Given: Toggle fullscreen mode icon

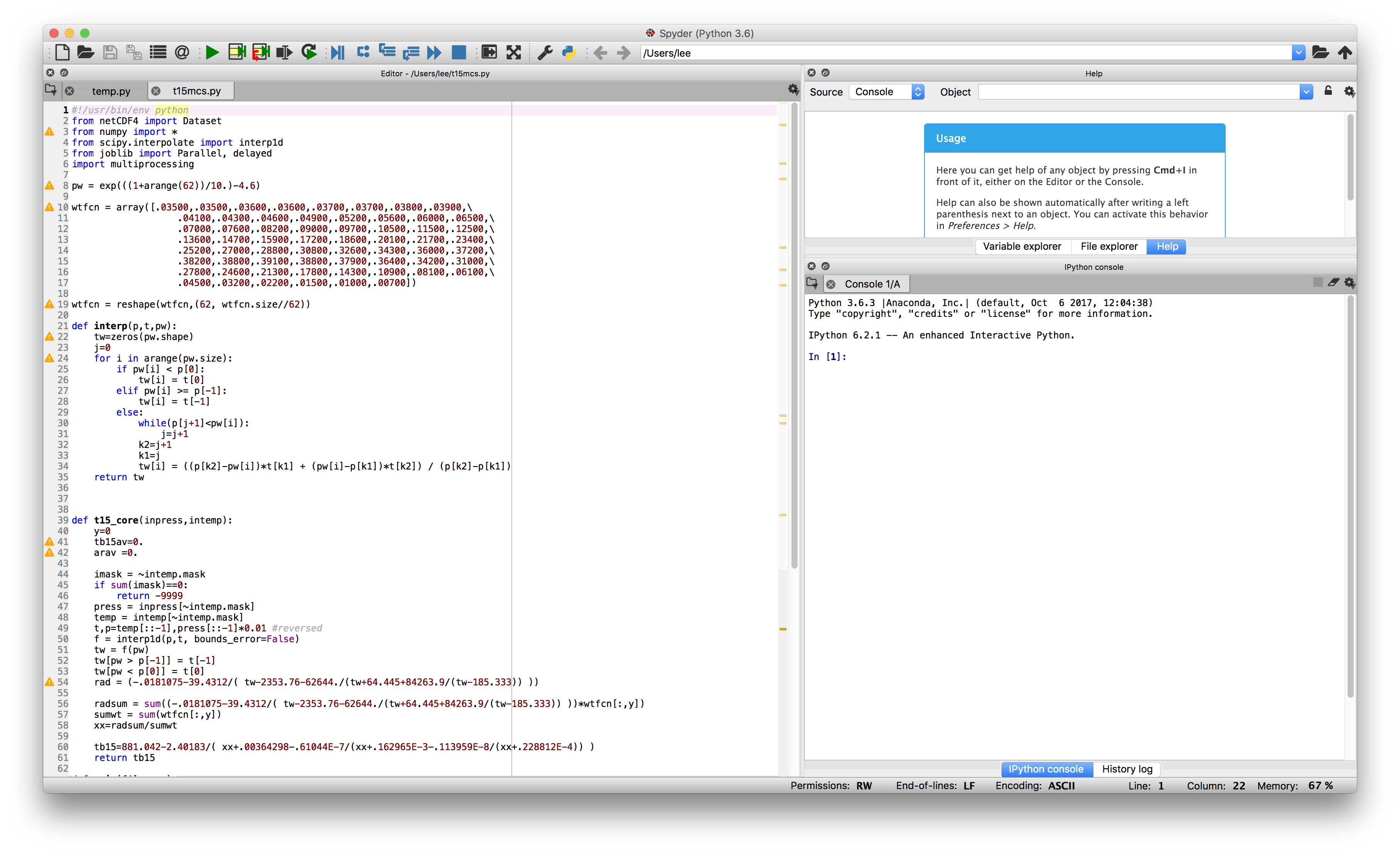Looking at the screenshot, I should 514,53.
